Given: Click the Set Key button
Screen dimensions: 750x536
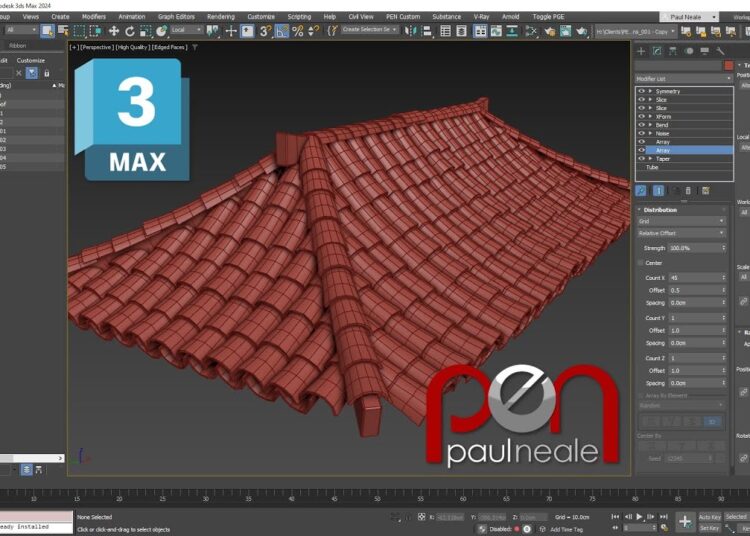Looking at the screenshot, I should [709, 528].
